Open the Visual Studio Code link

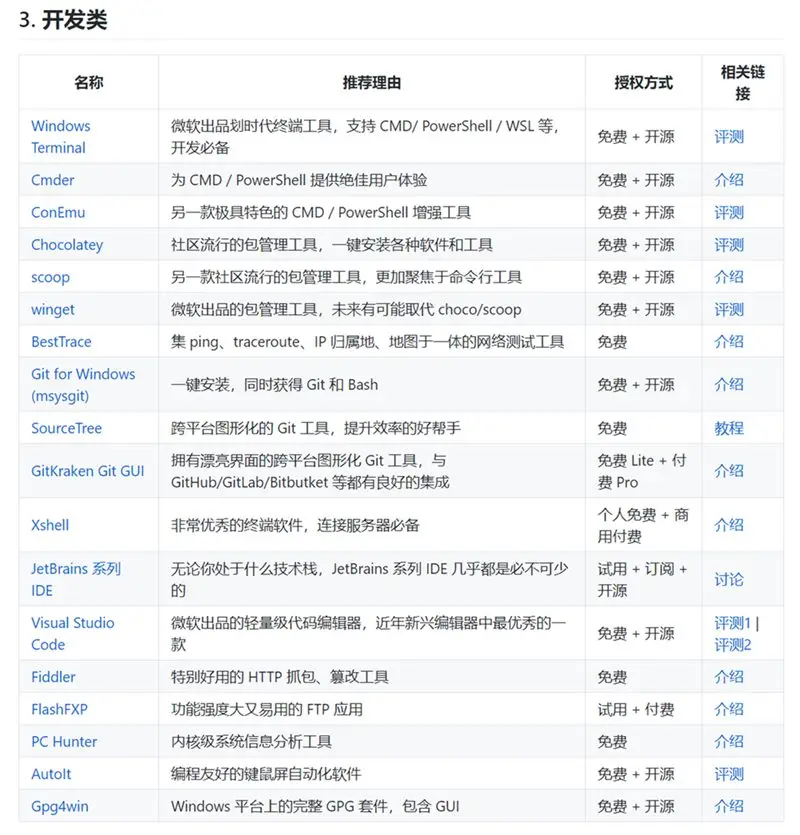[x=72, y=634]
